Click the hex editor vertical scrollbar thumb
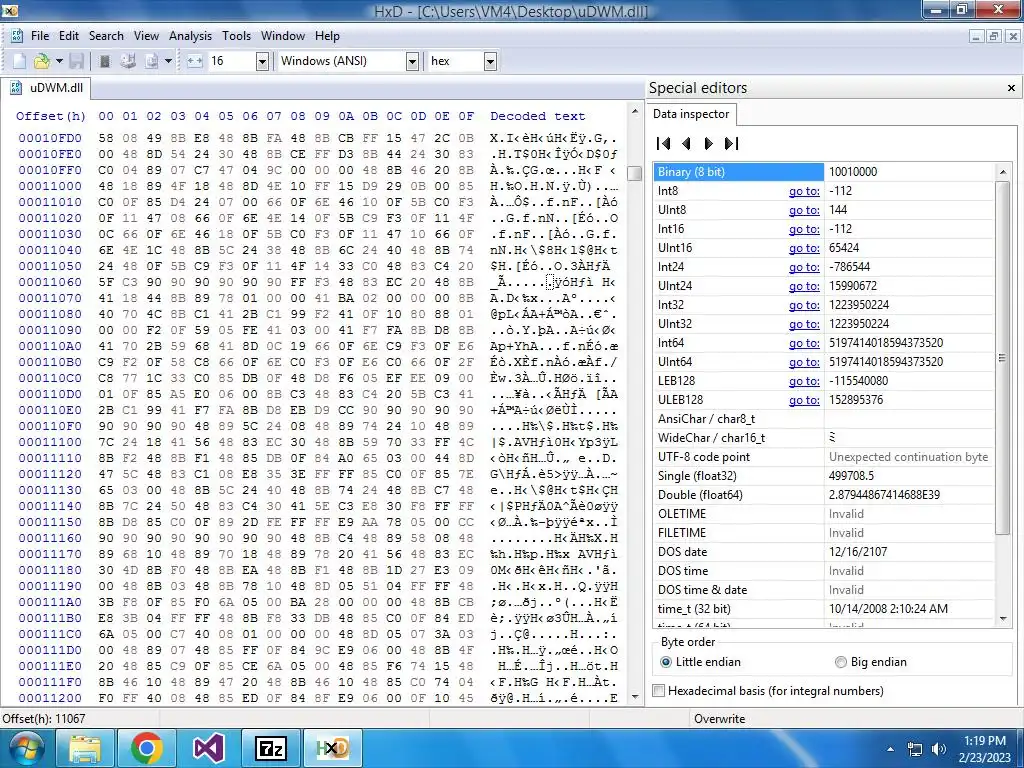The height and width of the screenshot is (768, 1024). [634, 173]
